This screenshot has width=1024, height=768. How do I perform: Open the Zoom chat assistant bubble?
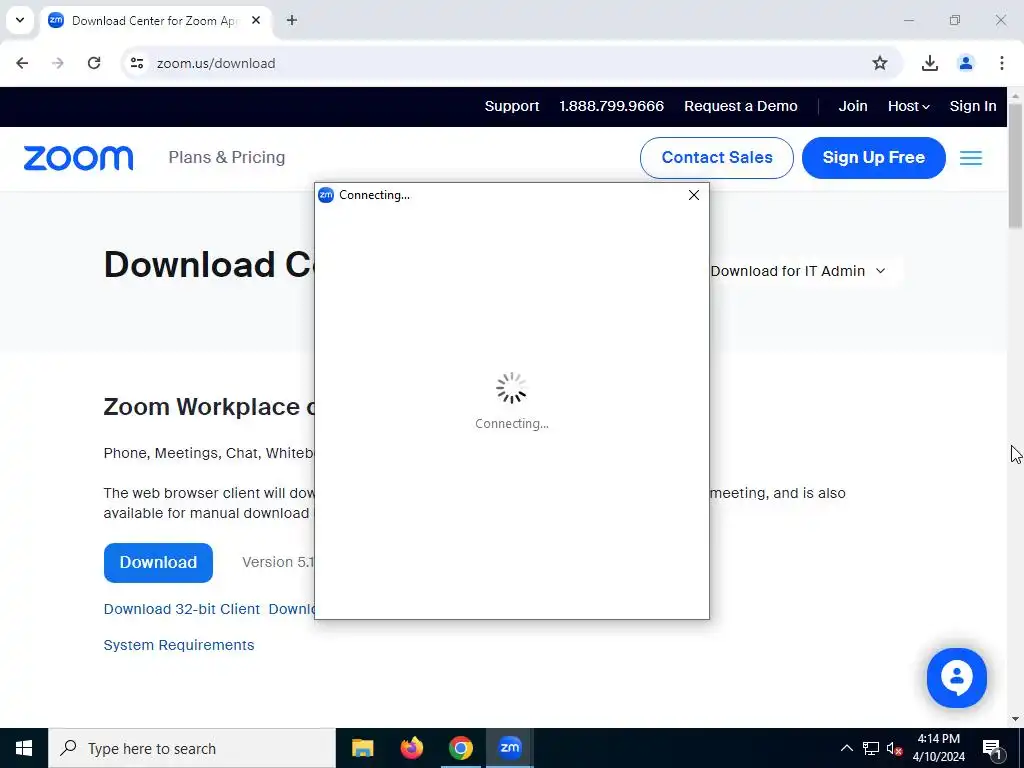click(956, 678)
